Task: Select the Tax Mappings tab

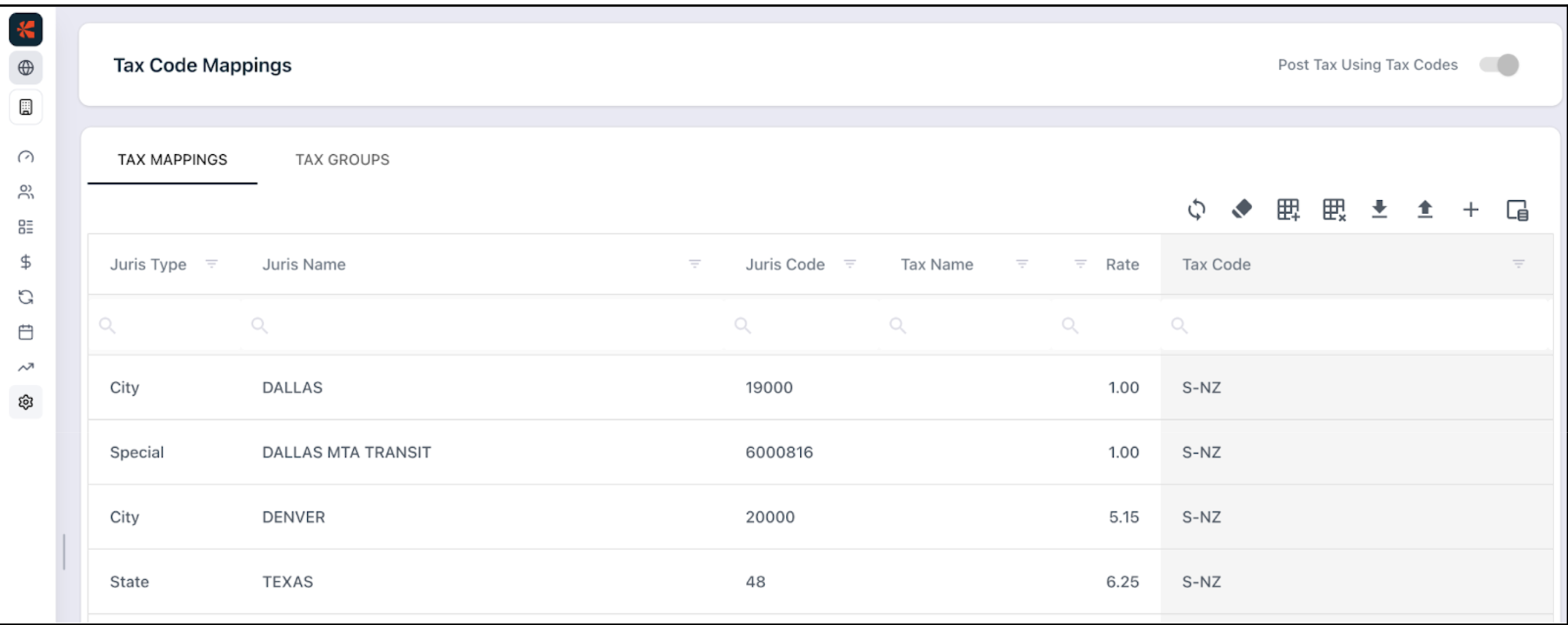Action: [x=172, y=160]
